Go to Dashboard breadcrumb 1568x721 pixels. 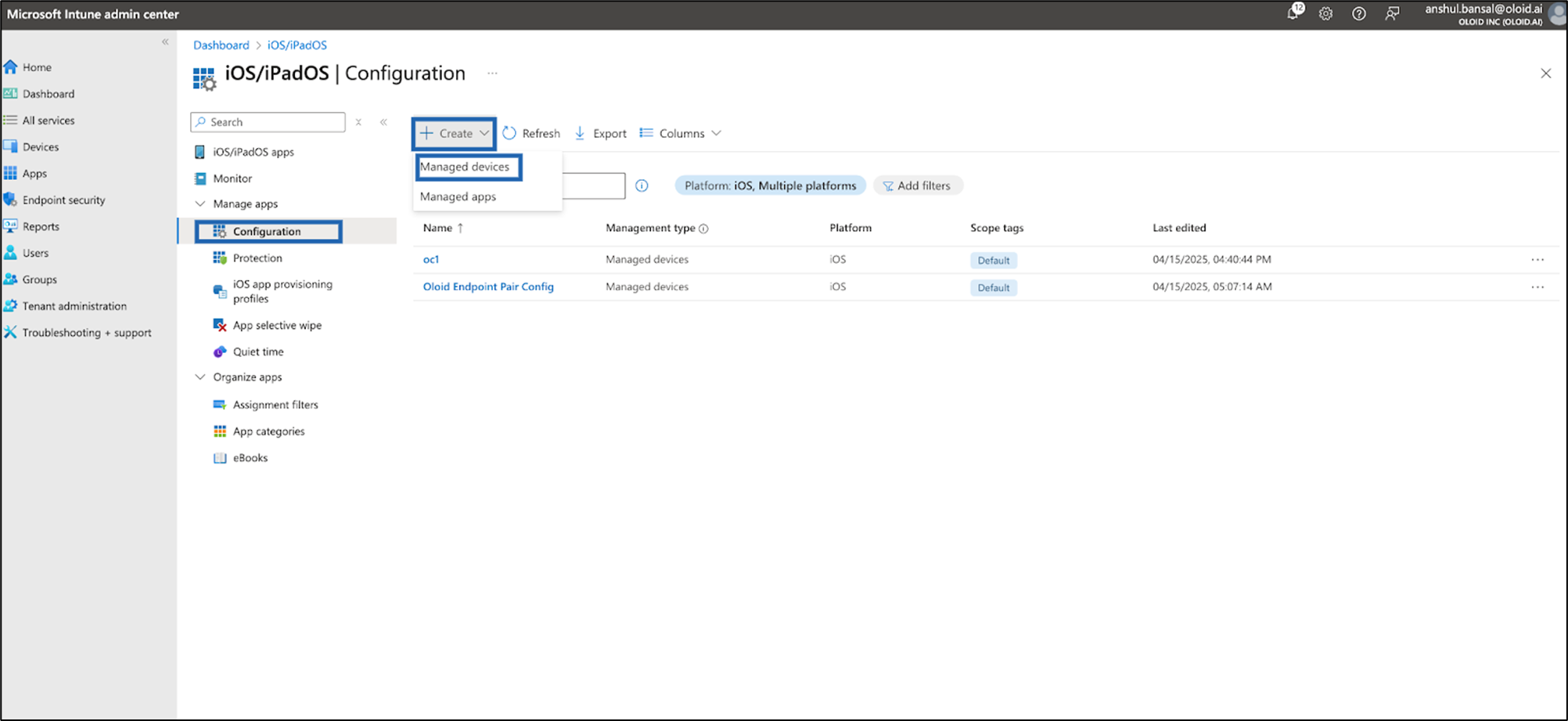click(221, 45)
